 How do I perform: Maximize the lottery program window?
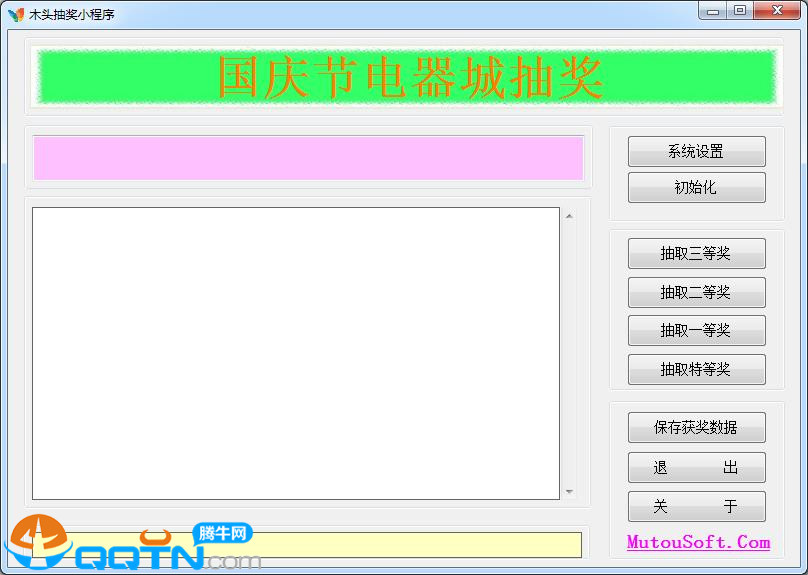coord(740,11)
